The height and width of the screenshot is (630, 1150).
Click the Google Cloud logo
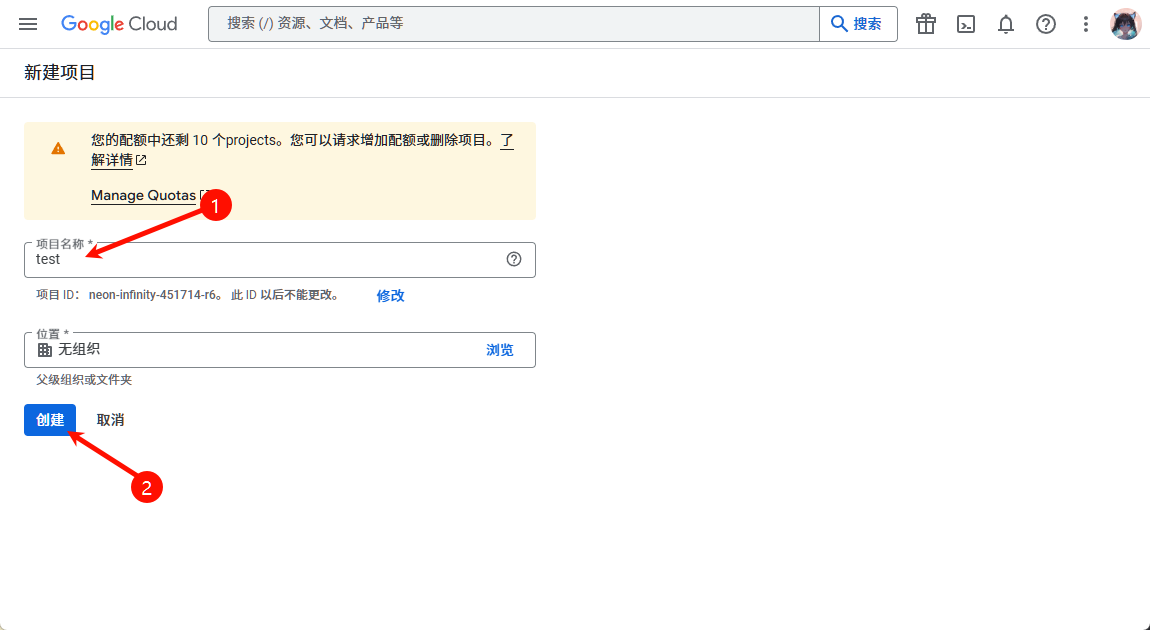(119, 24)
